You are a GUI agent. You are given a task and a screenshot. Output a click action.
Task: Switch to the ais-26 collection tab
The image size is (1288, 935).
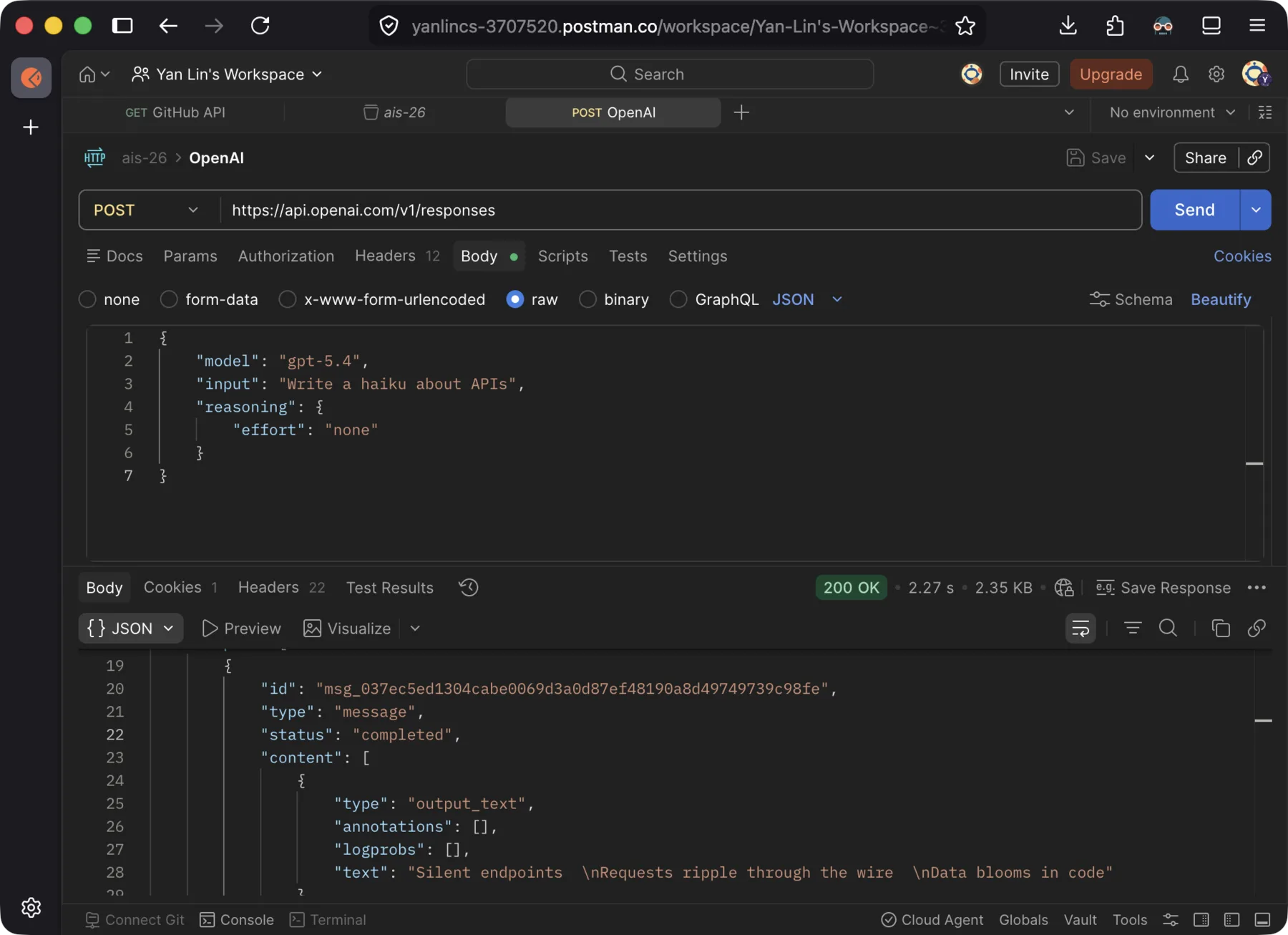coord(395,112)
